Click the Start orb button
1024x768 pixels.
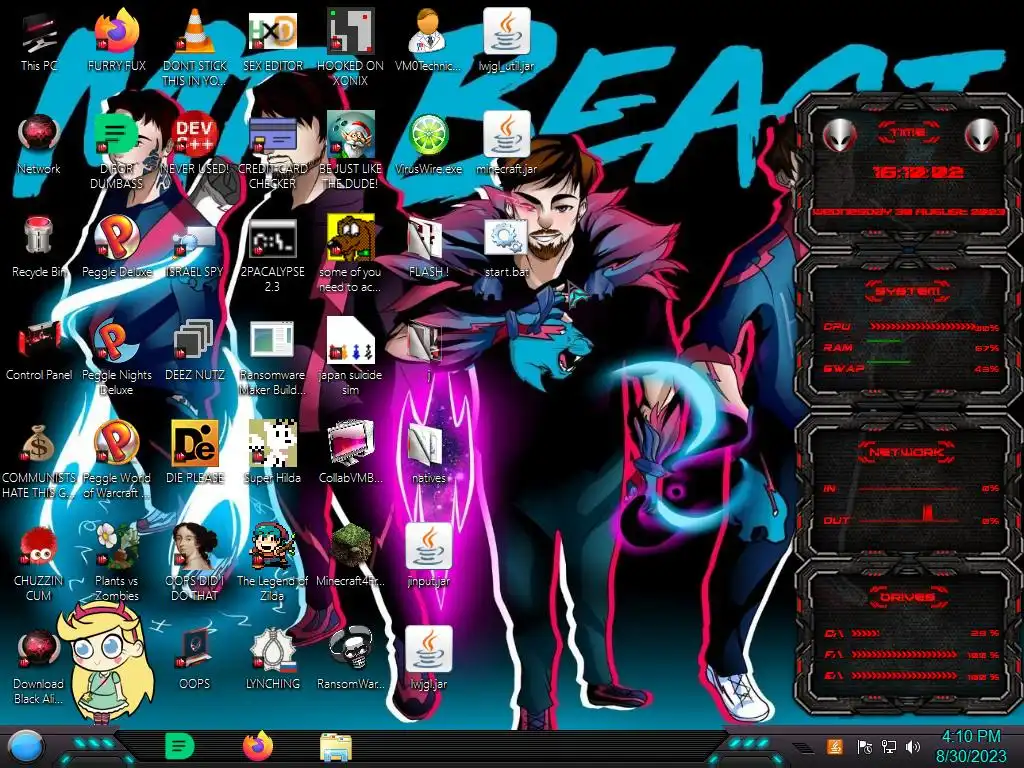tap(26, 748)
